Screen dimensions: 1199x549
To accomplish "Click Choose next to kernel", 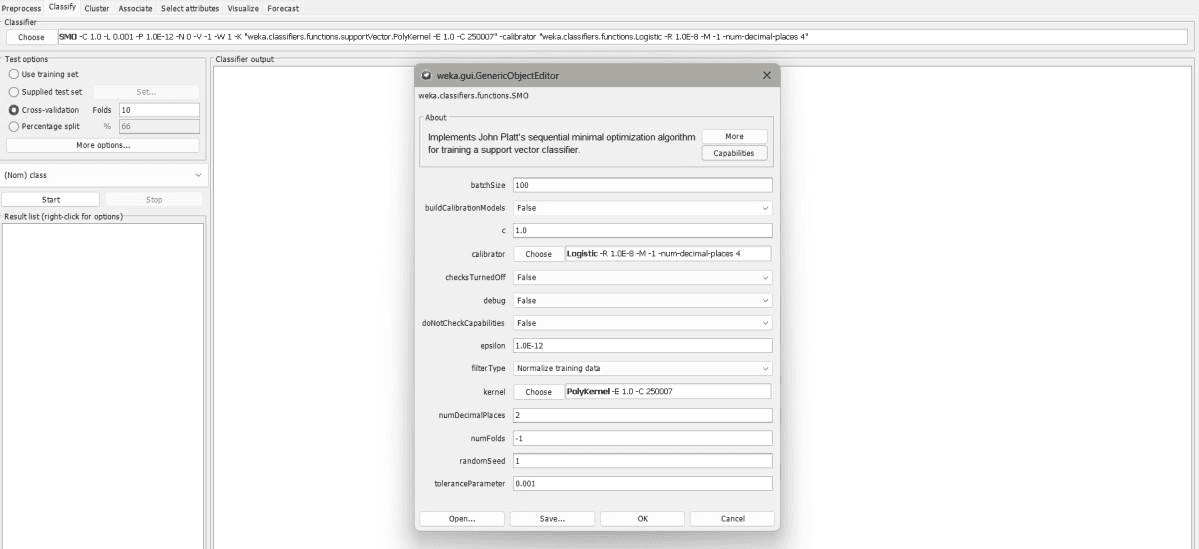I will (x=538, y=391).
